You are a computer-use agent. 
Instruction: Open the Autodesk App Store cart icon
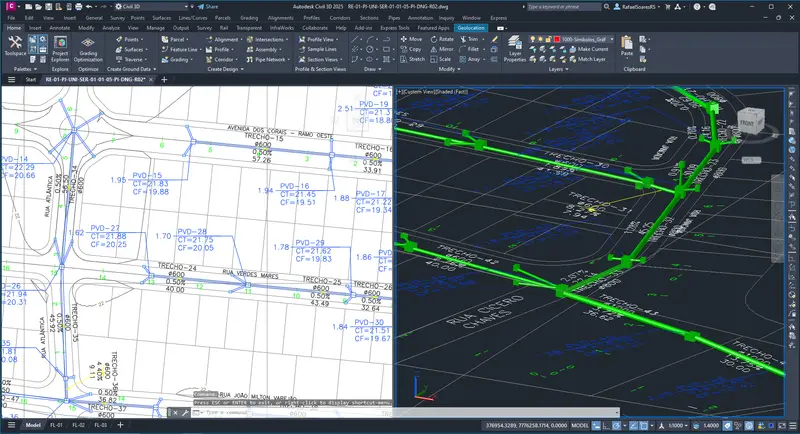tap(667, 7)
